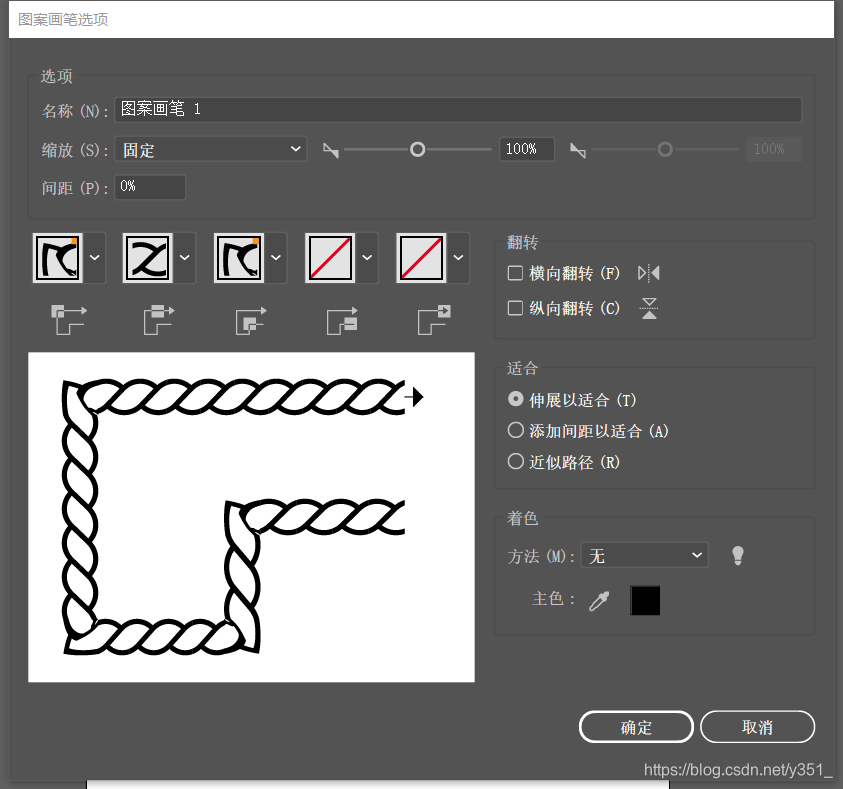Enable 纵向翻转 (C) checkbox
The width and height of the screenshot is (843, 789).
(x=515, y=308)
